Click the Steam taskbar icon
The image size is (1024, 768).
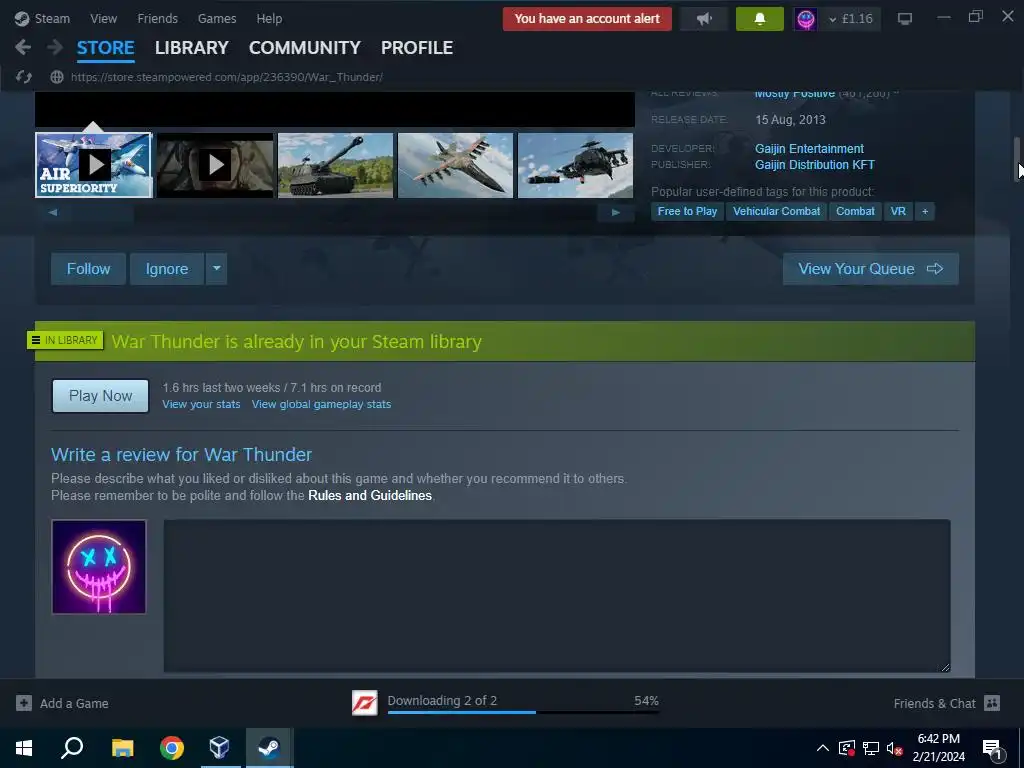[269, 748]
